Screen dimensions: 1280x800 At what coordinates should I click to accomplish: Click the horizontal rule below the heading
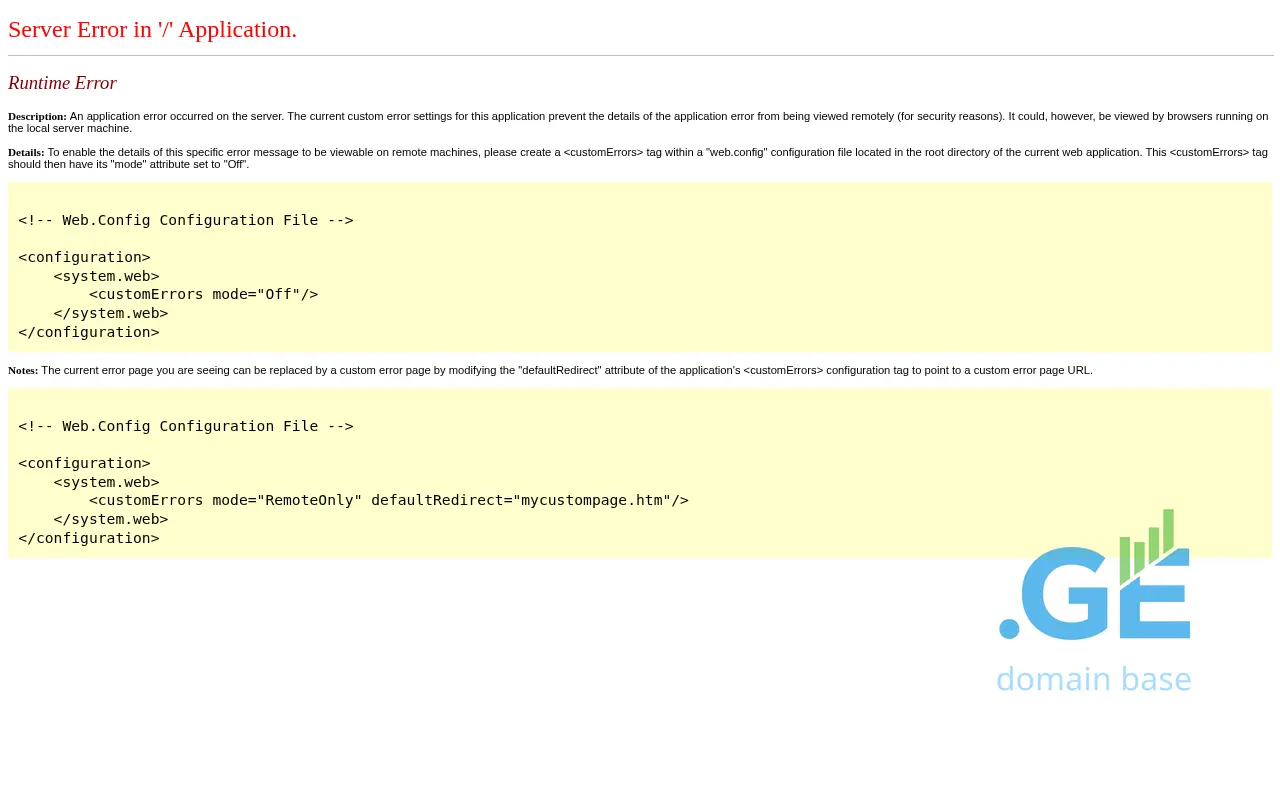(x=640, y=56)
